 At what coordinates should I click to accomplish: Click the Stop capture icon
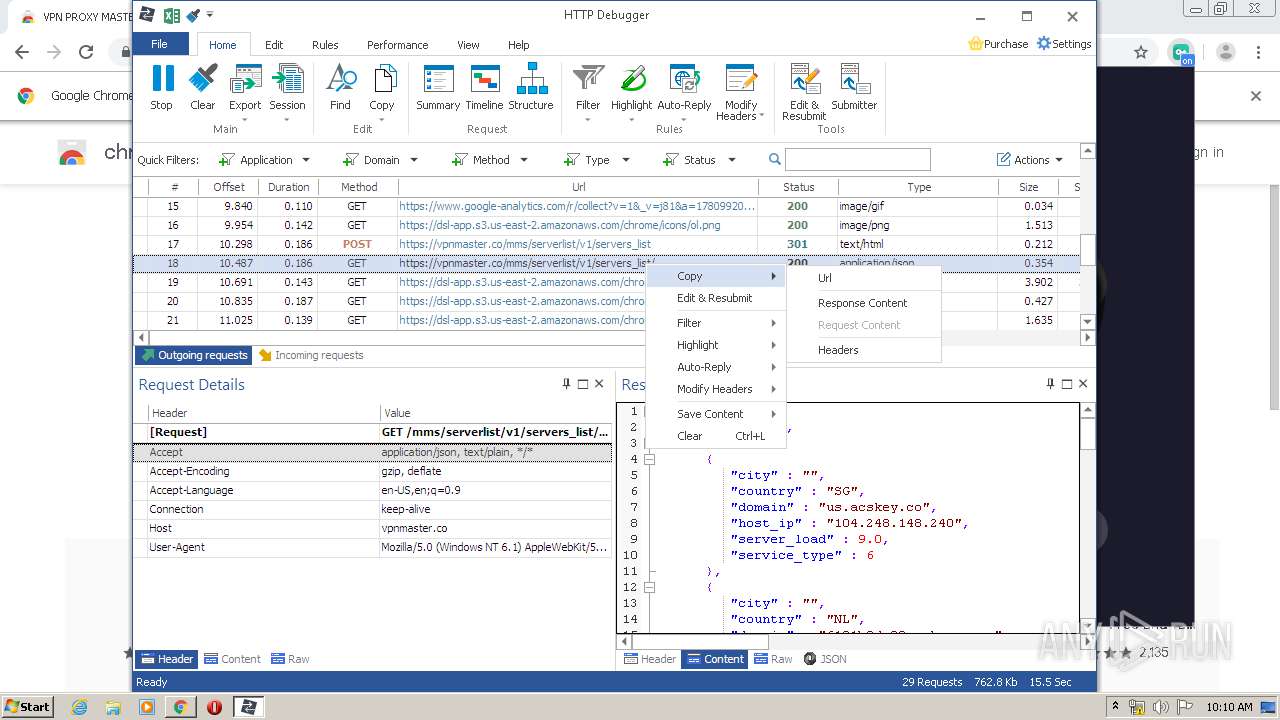pyautogui.click(x=161, y=87)
